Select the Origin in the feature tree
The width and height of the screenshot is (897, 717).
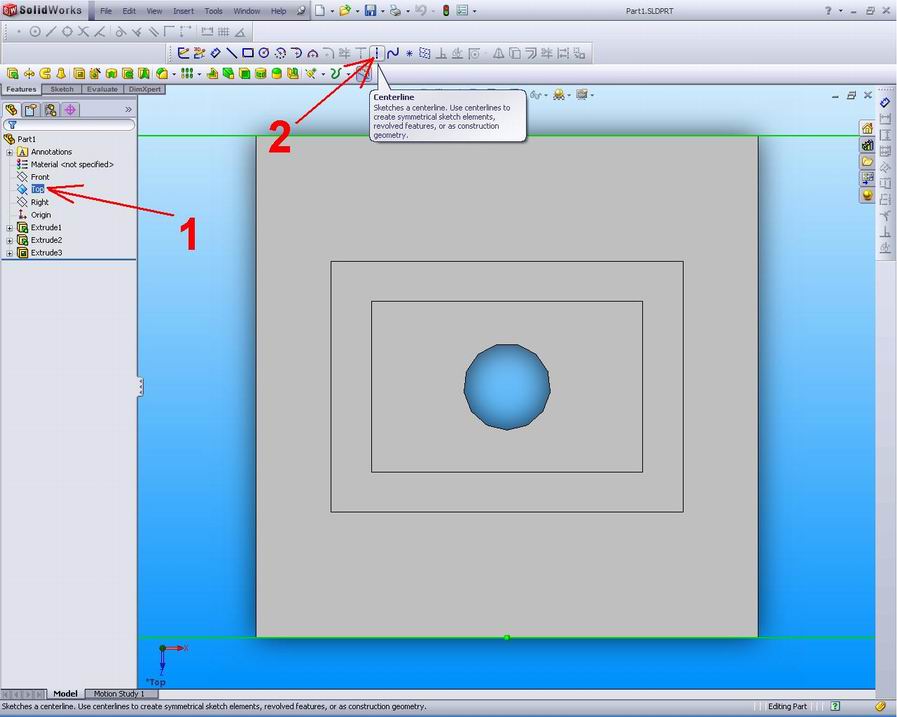(x=42, y=214)
